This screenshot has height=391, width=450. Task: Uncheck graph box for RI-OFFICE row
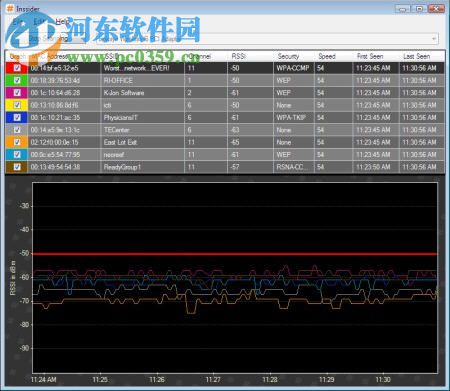(17, 80)
